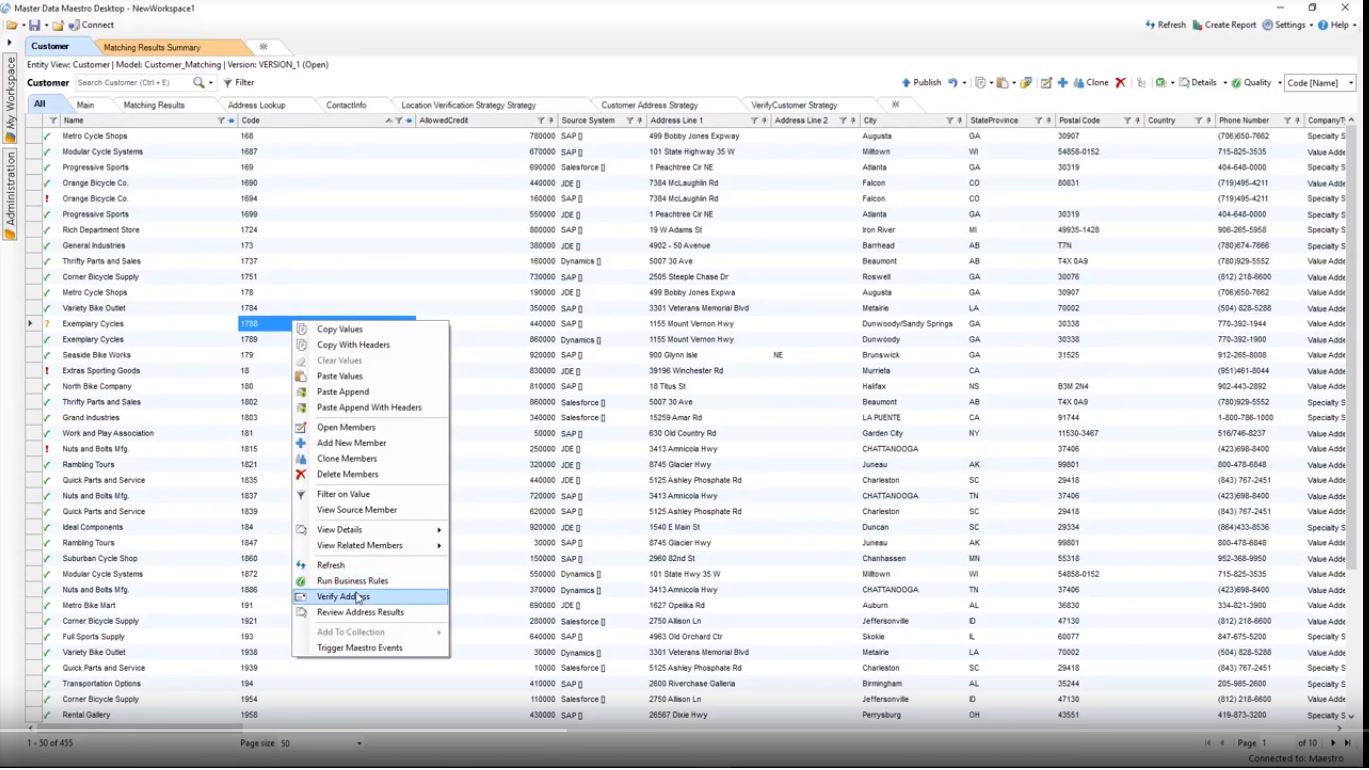Choose Filter on Value in context menu

[343, 494]
